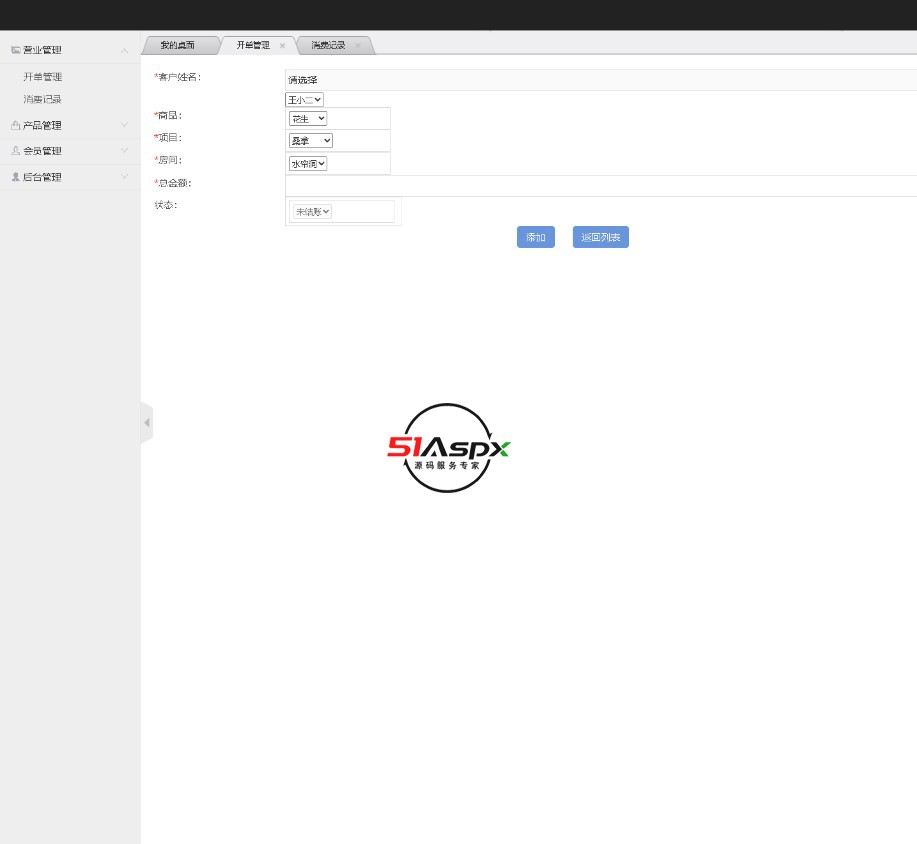Screen dimensions: 917x844
Task: Expand the 产品管理 menu chevron
Action: coord(125,125)
